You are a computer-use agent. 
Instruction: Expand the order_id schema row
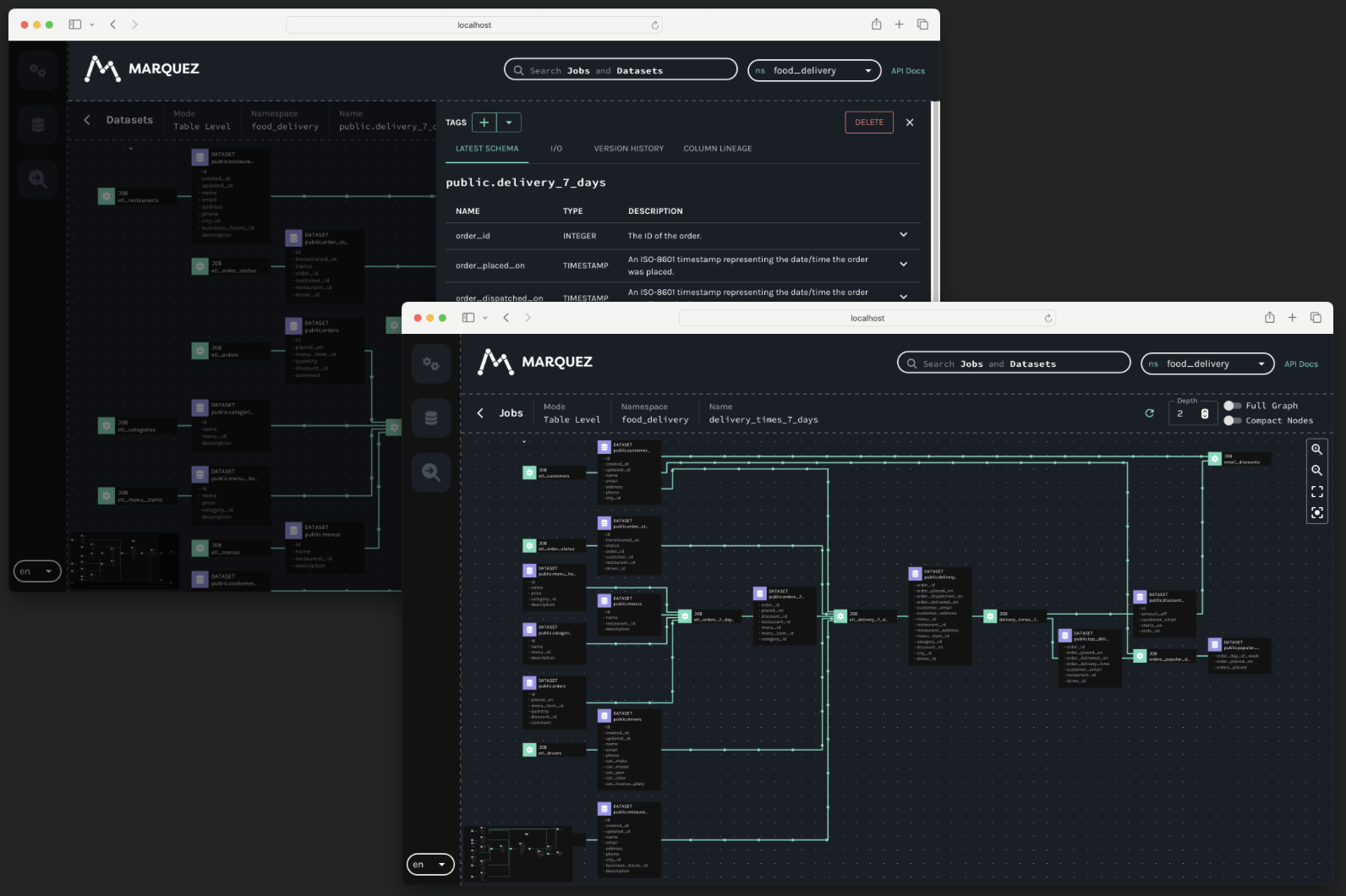(903, 235)
